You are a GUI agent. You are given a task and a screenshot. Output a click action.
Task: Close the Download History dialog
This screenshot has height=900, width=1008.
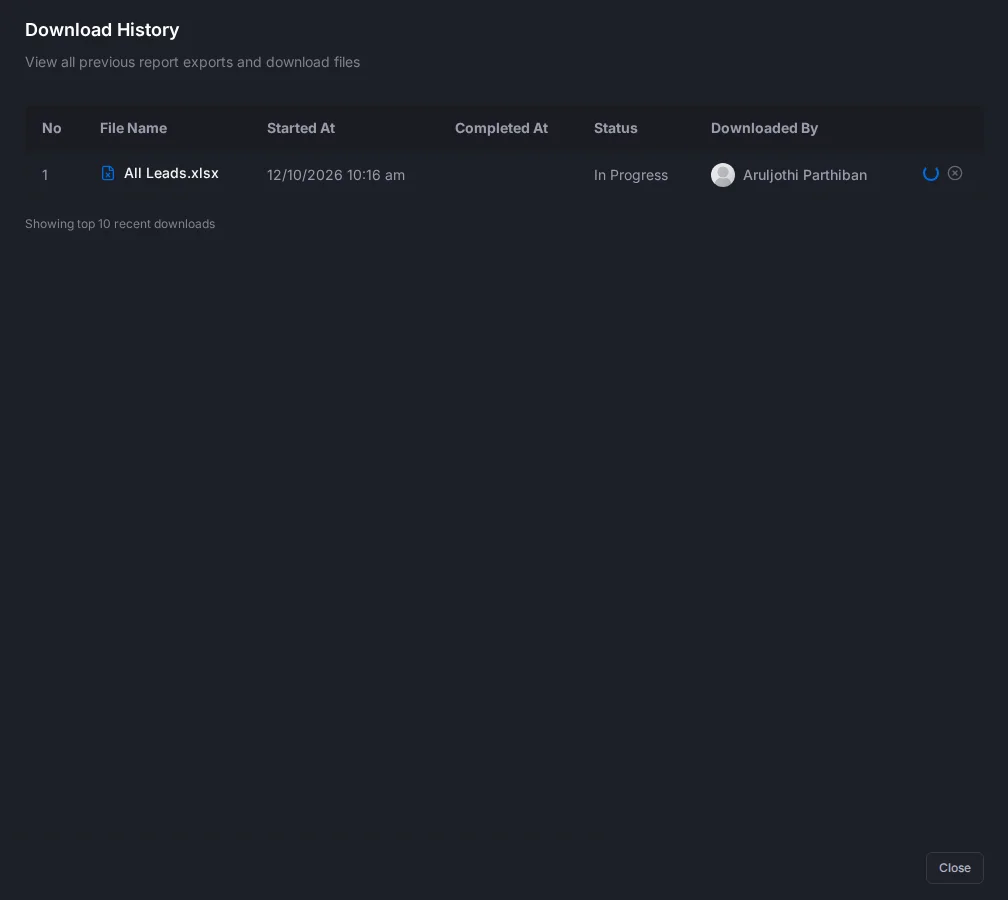[x=954, y=867]
